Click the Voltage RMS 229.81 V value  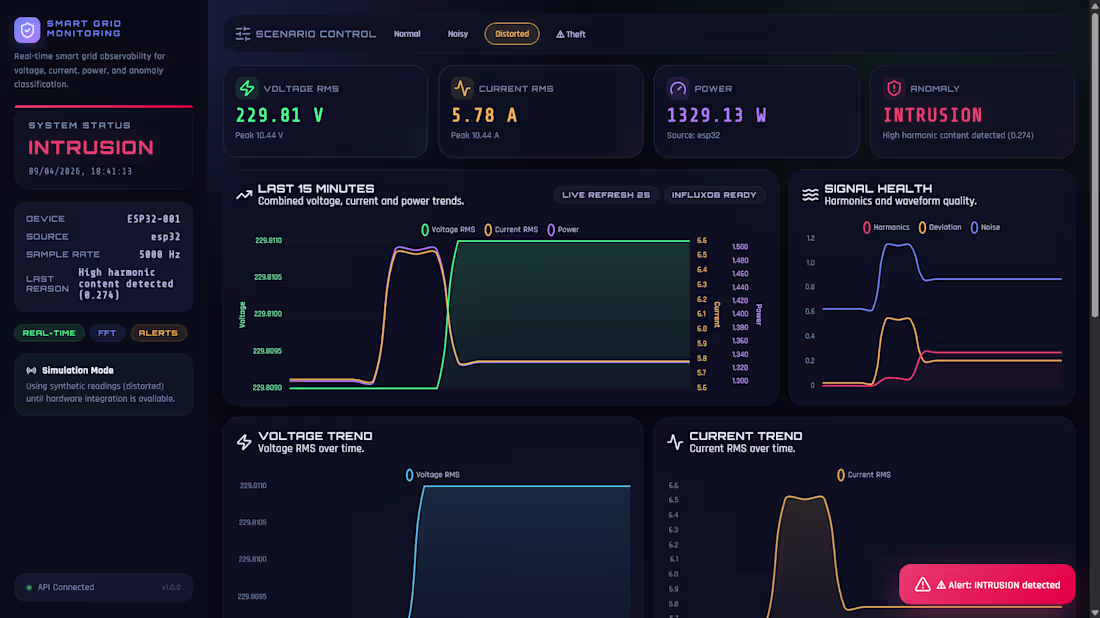[x=280, y=115]
